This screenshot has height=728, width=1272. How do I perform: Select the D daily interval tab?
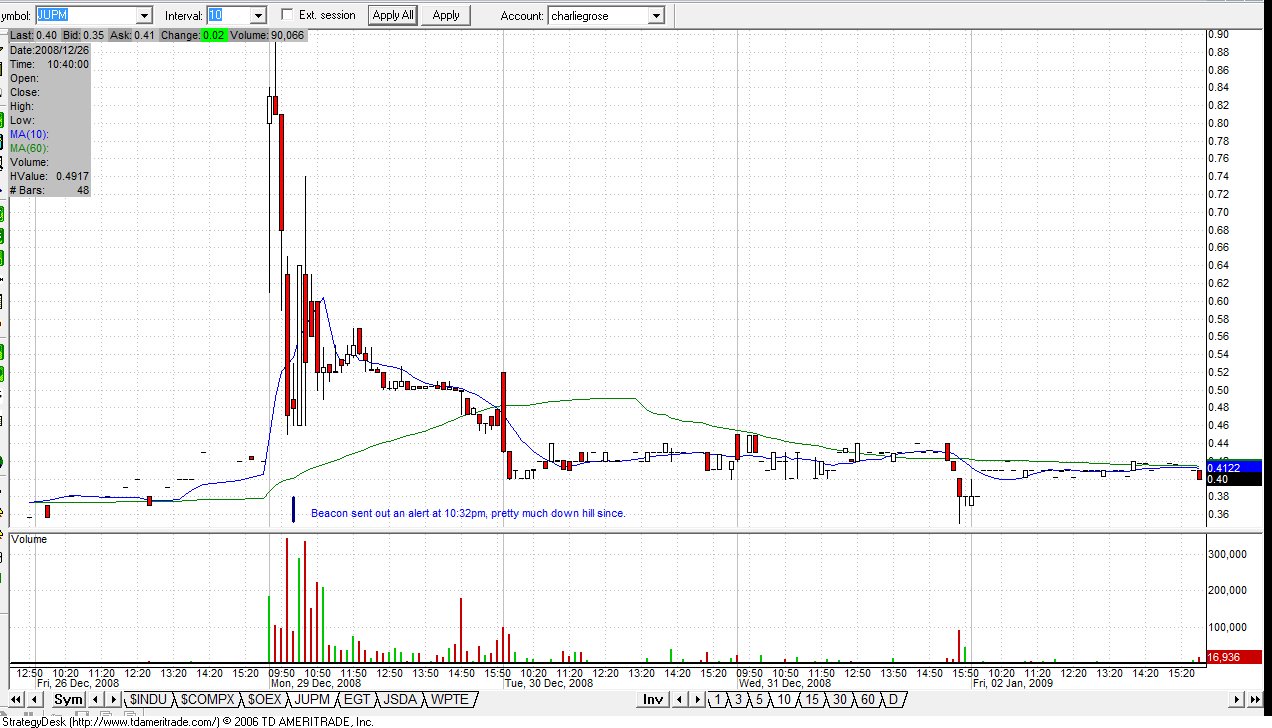893,700
